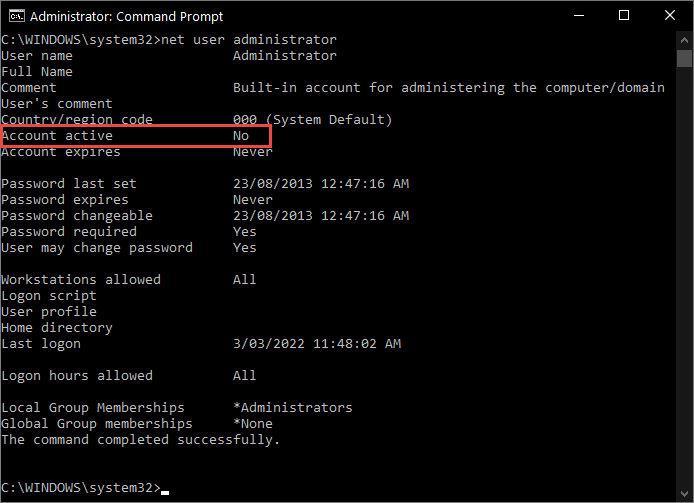This screenshot has height=503, width=694.
Task: Click the scrollbar up arrow
Action: pos(685,40)
